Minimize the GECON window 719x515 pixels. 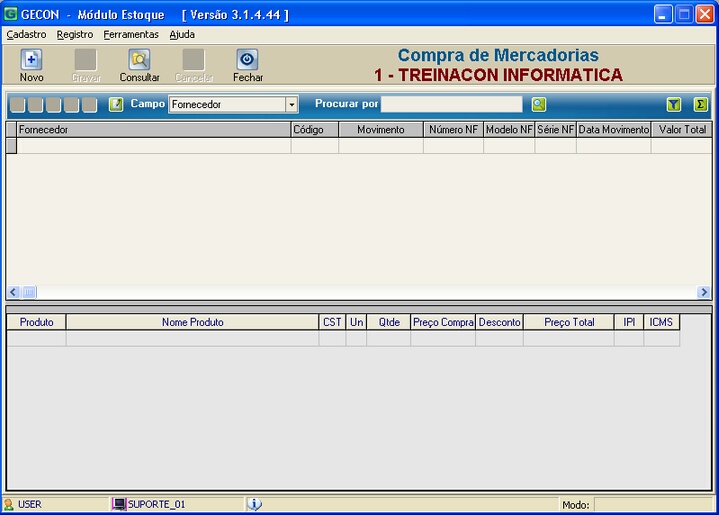pos(663,14)
